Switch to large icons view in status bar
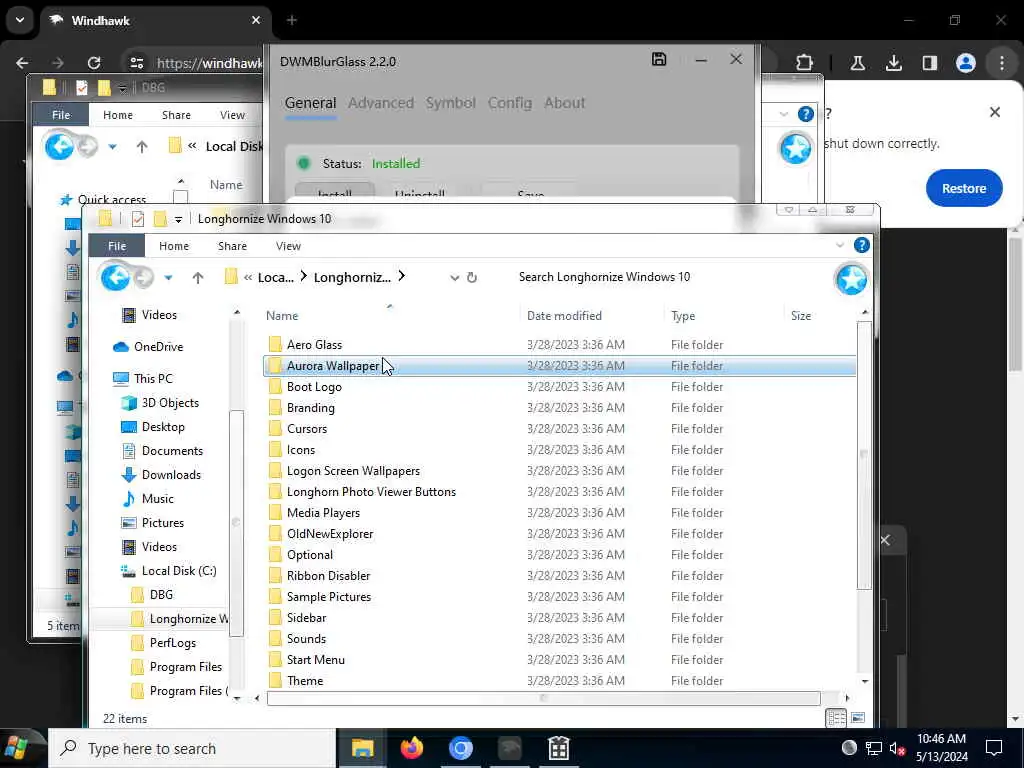This screenshot has width=1024, height=768. click(858, 718)
